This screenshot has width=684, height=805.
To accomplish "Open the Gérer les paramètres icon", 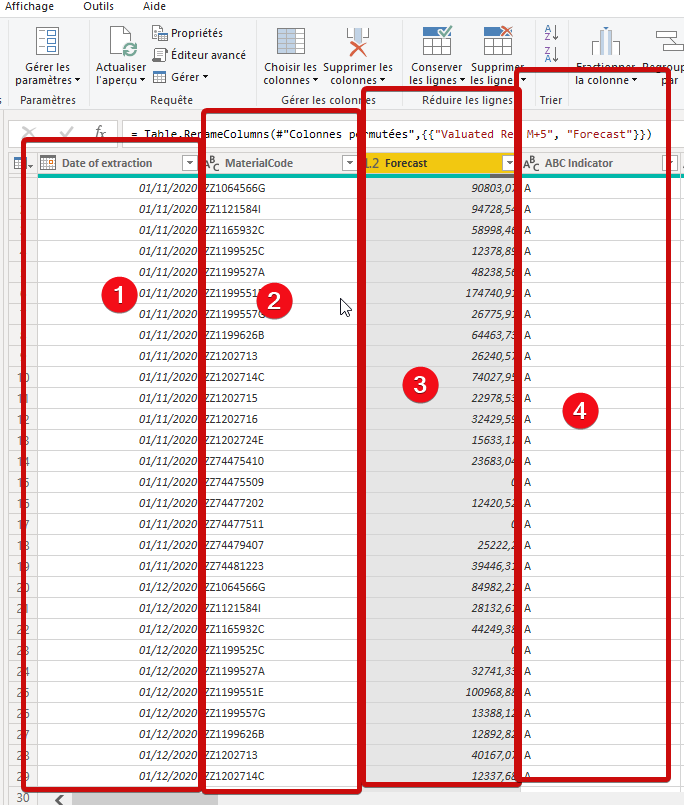I will pos(47,41).
